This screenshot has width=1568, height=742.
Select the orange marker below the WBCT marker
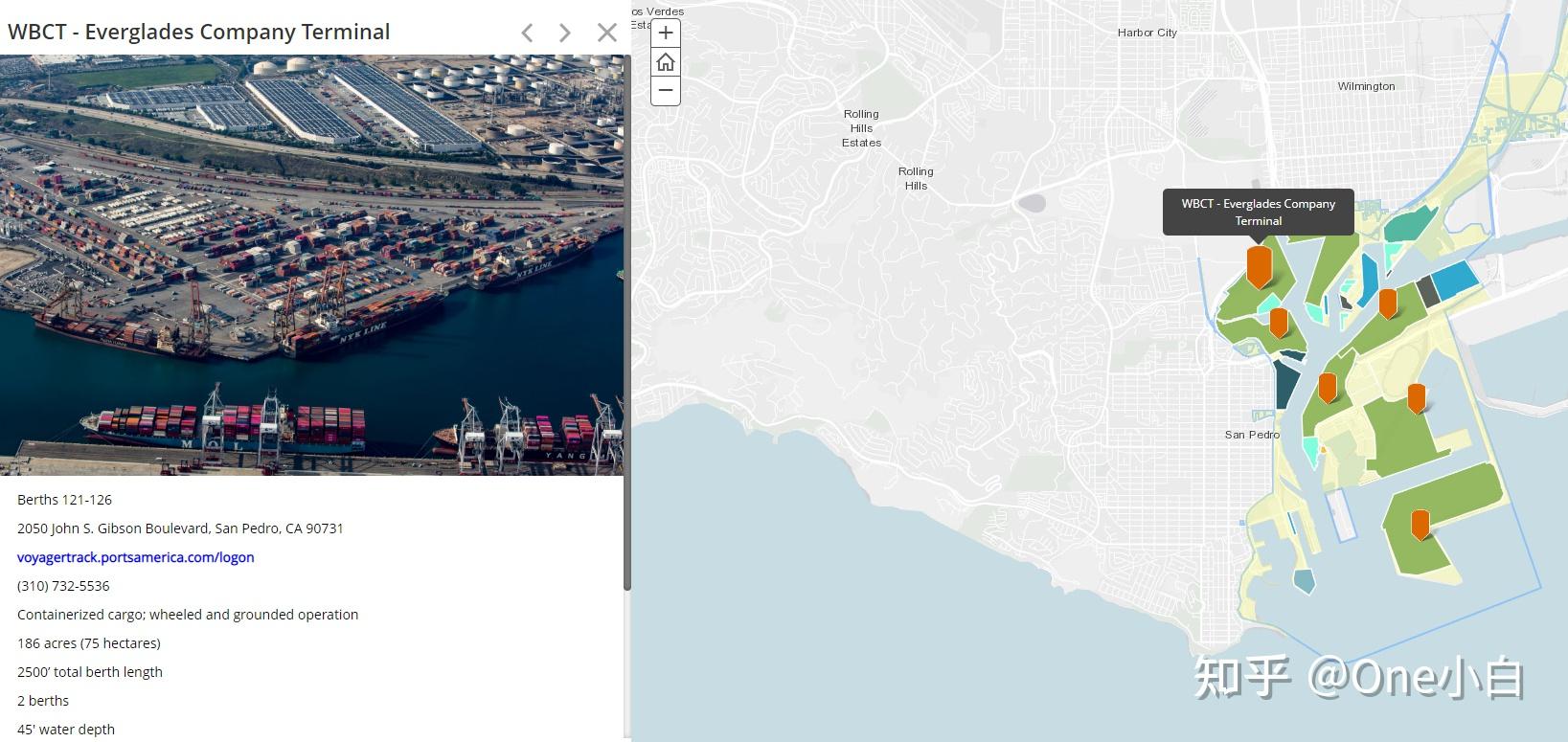[x=1279, y=322]
